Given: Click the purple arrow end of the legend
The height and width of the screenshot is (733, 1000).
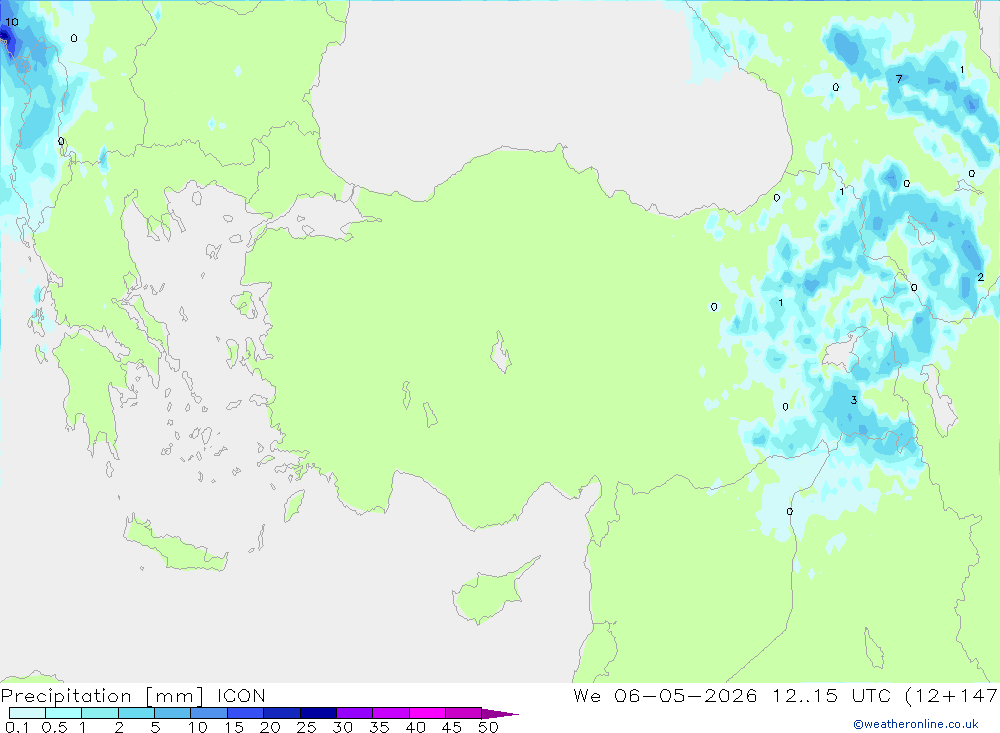Looking at the screenshot, I should click(x=499, y=713).
